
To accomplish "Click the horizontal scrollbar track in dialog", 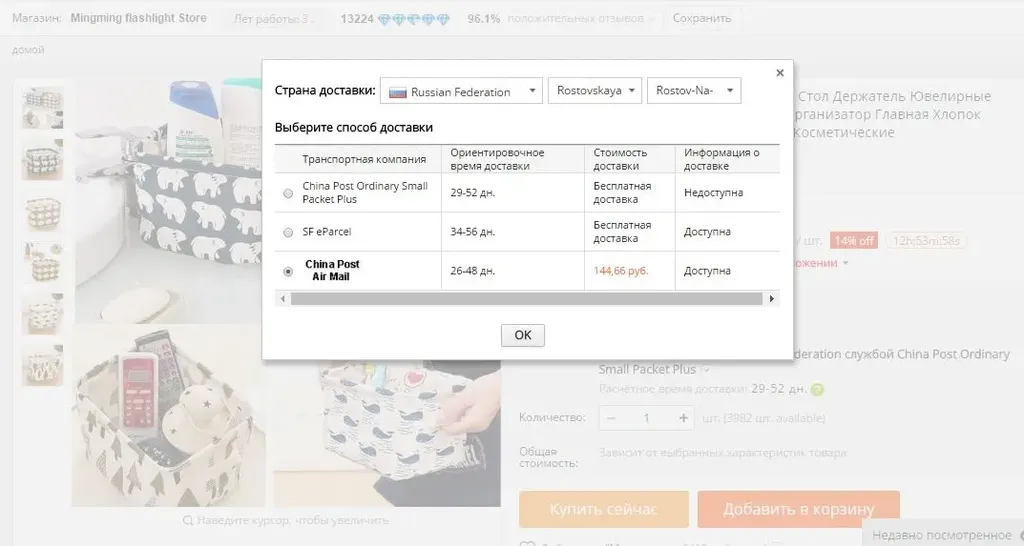I will click(526, 298).
